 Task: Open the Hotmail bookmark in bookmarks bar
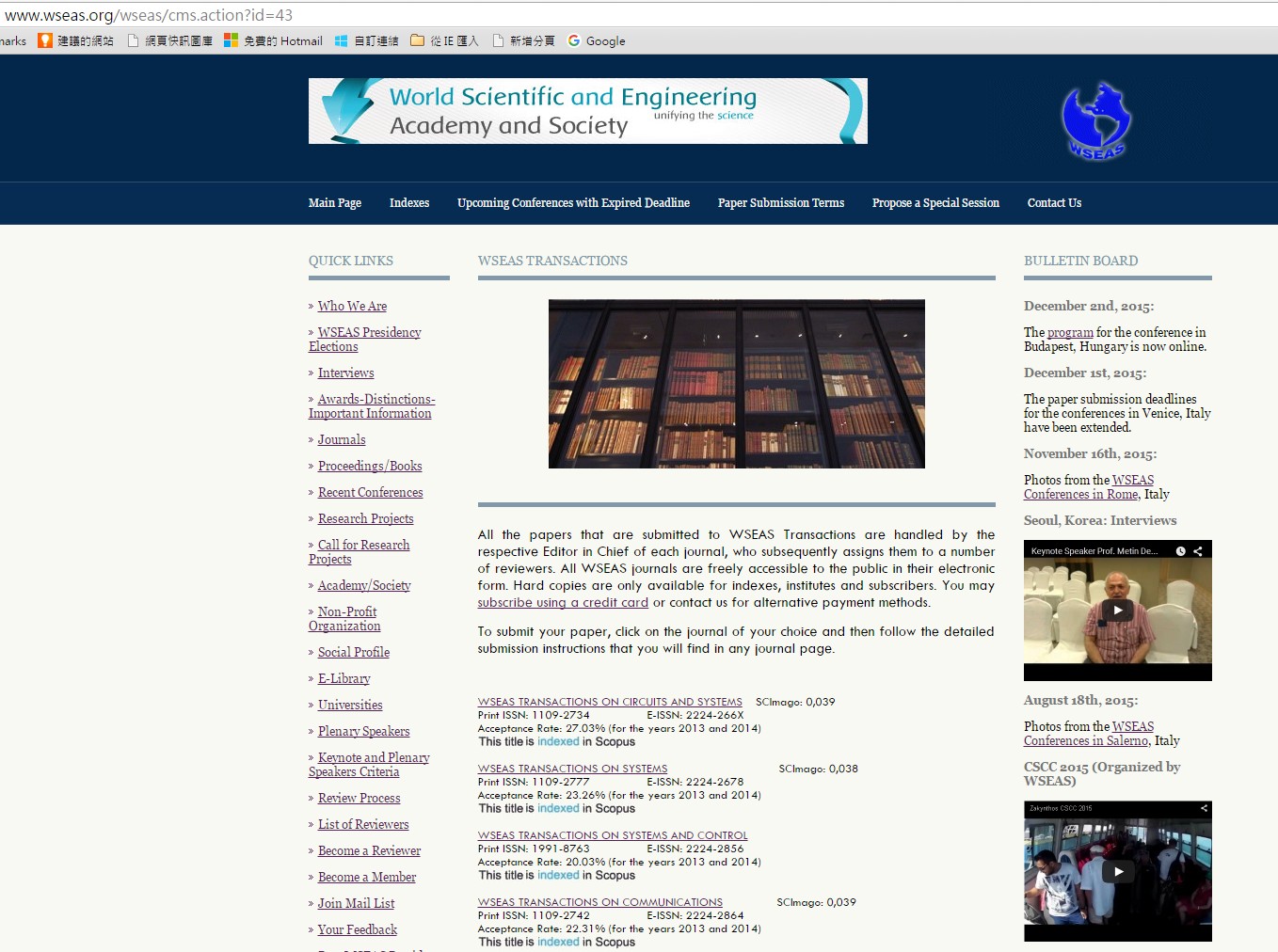273,41
